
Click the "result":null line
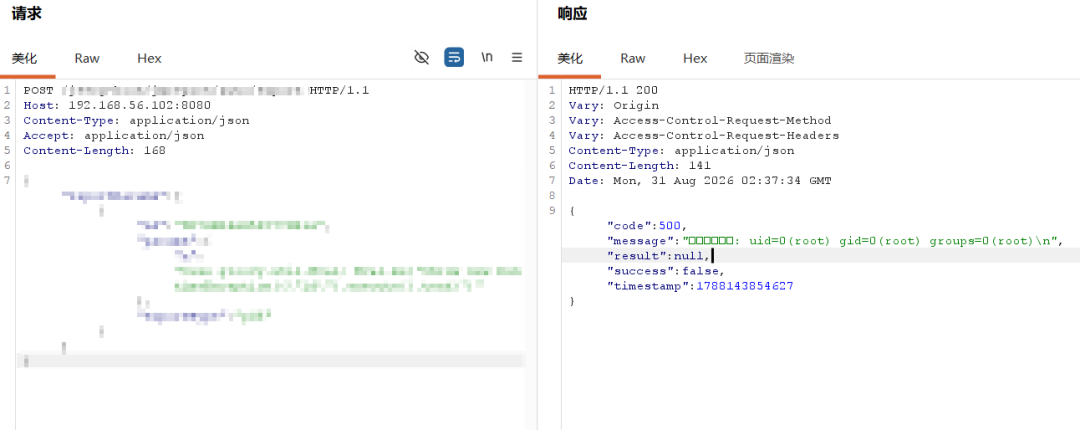[658, 256]
